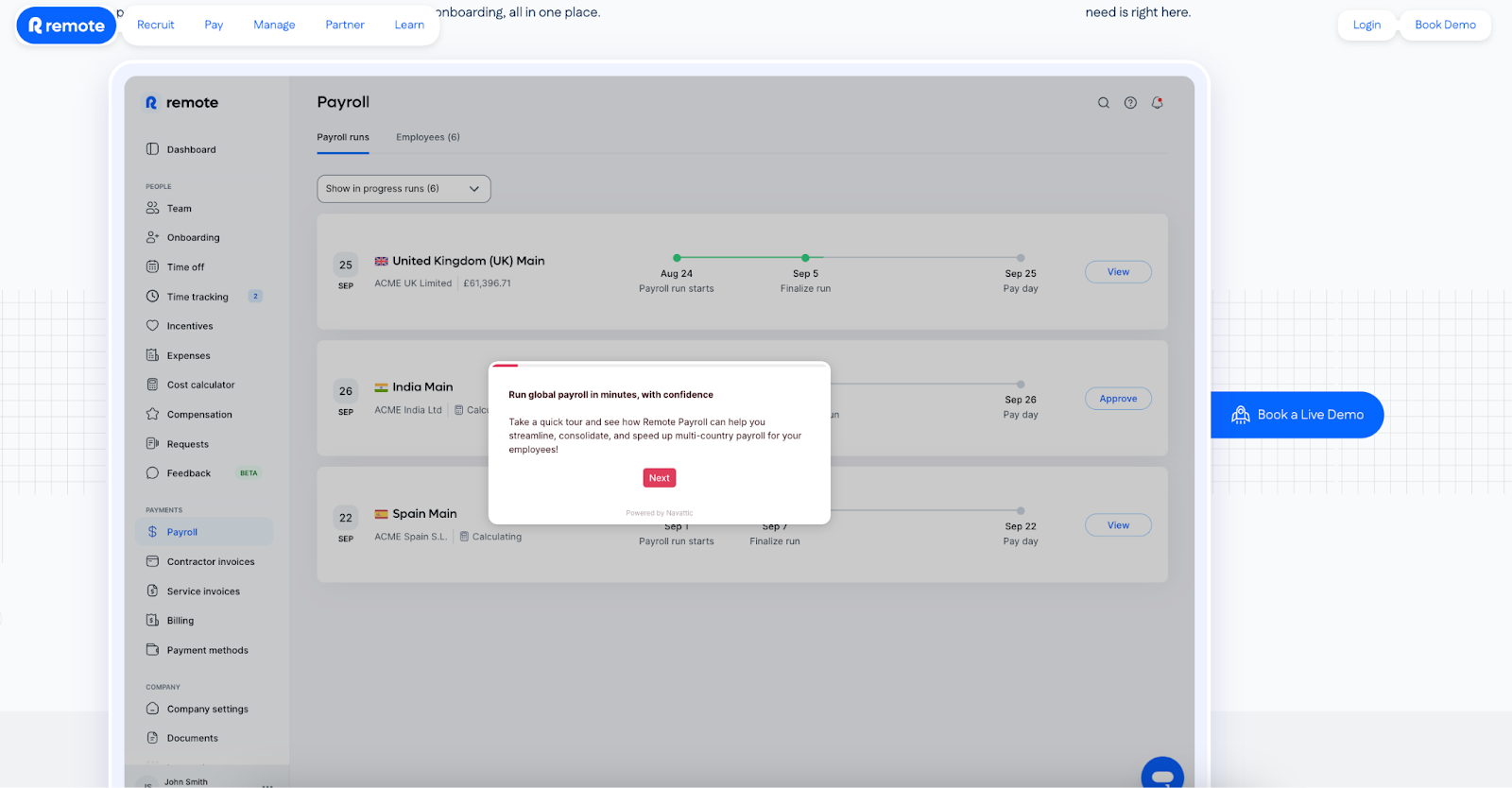The height and width of the screenshot is (788, 1512).
Task: Open the Pay menu
Action: [x=214, y=26]
